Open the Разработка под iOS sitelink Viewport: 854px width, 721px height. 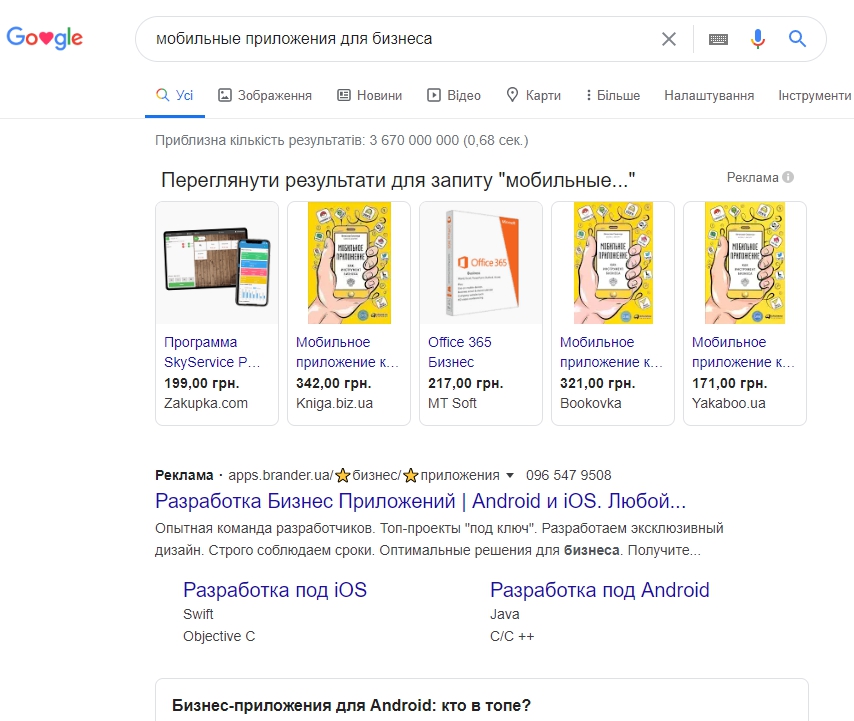(275, 590)
